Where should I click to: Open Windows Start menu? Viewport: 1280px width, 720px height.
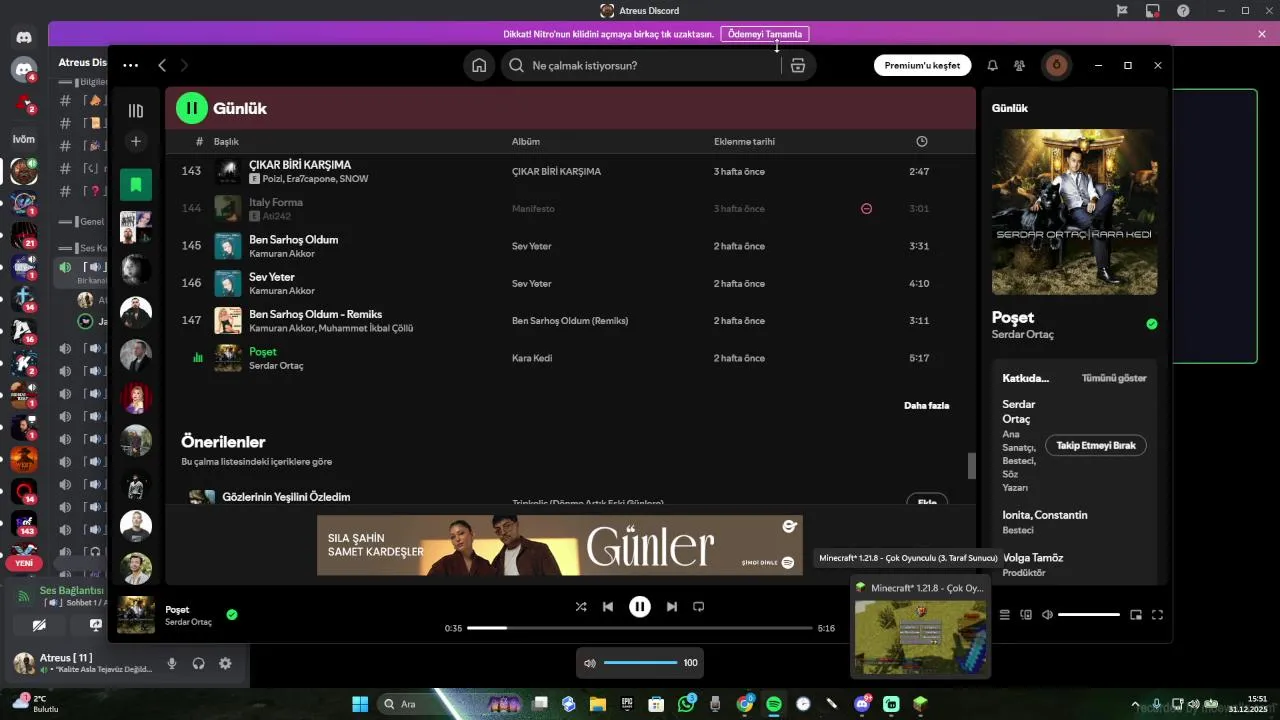click(360, 704)
